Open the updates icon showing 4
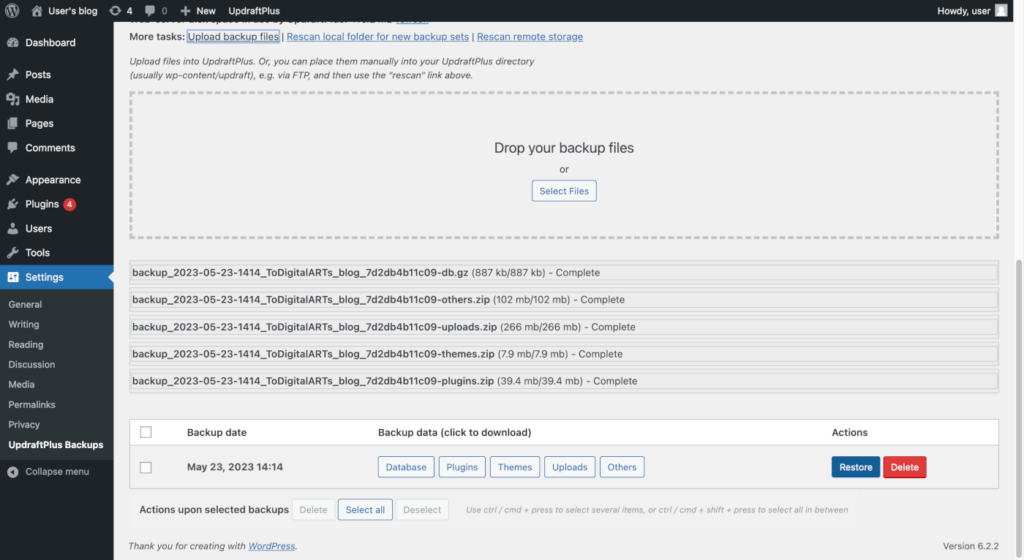 [115, 10]
